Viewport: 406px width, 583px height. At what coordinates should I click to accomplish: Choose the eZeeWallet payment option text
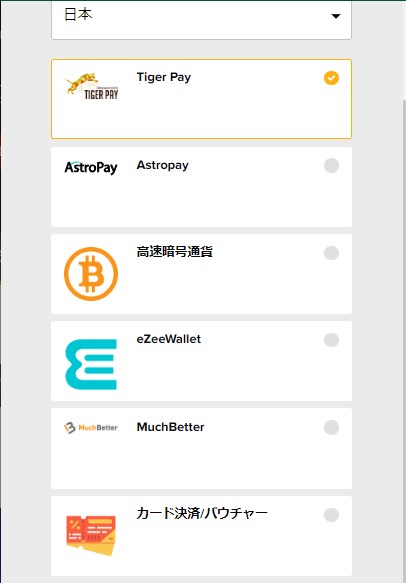(x=169, y=339)
